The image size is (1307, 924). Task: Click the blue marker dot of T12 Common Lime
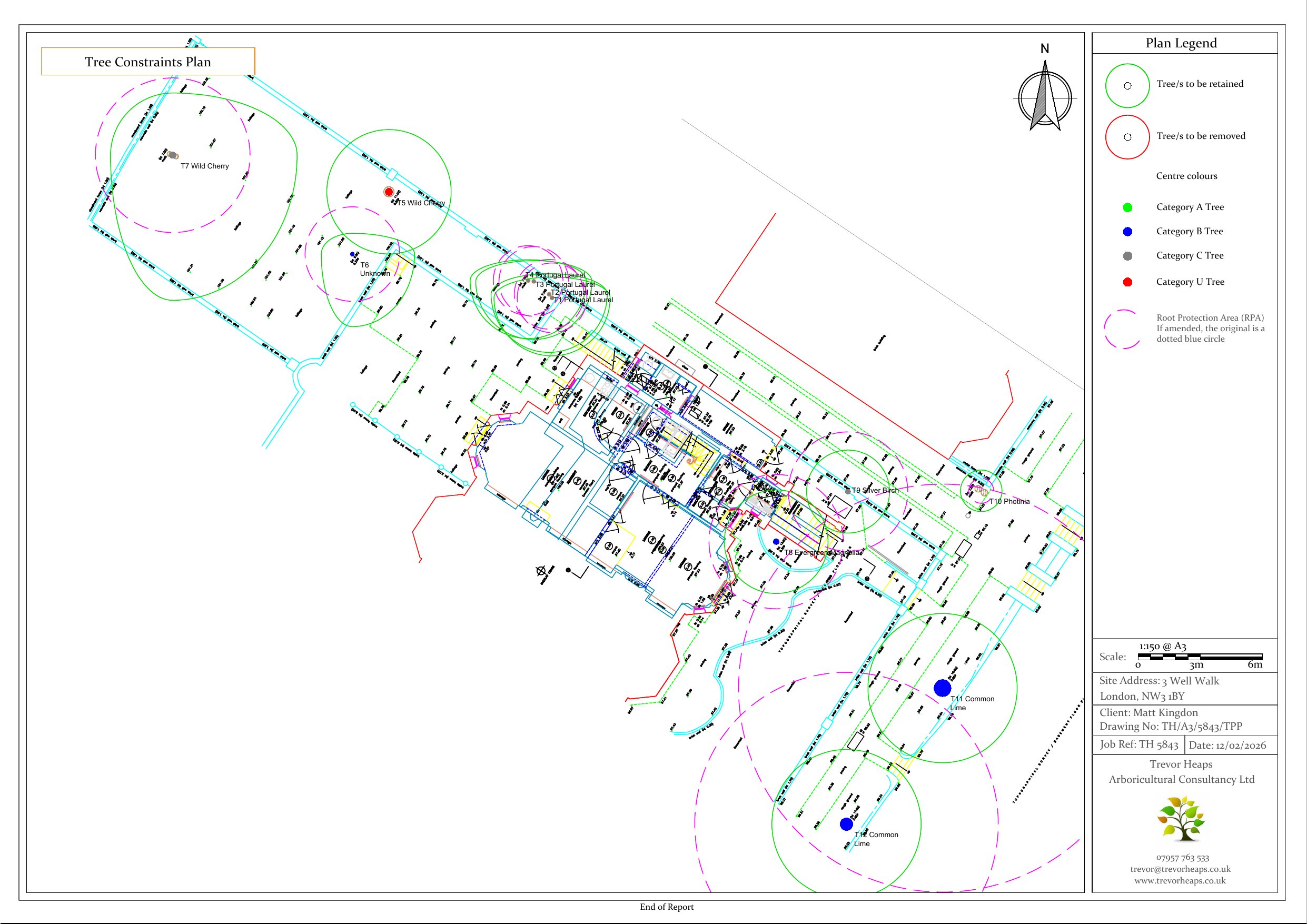[x=846, y=824]
